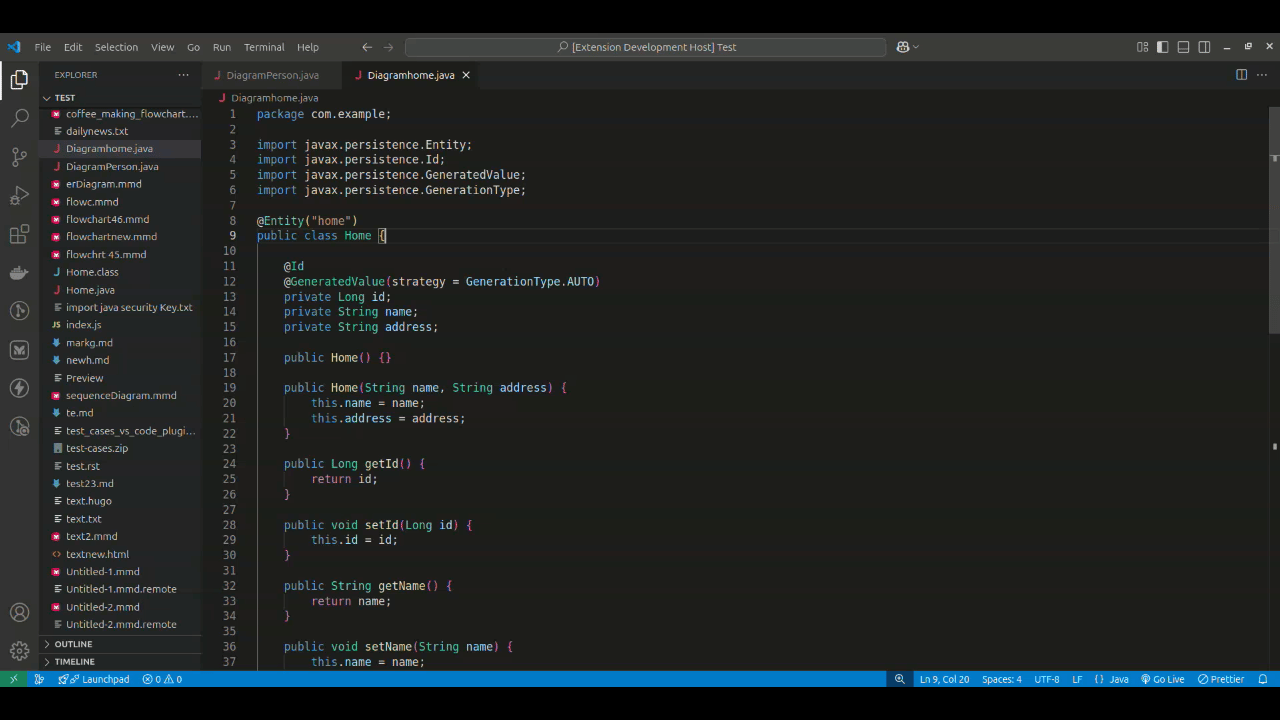
Task: Toggle the bottom panel visibility
Action: click(1183, 47)
